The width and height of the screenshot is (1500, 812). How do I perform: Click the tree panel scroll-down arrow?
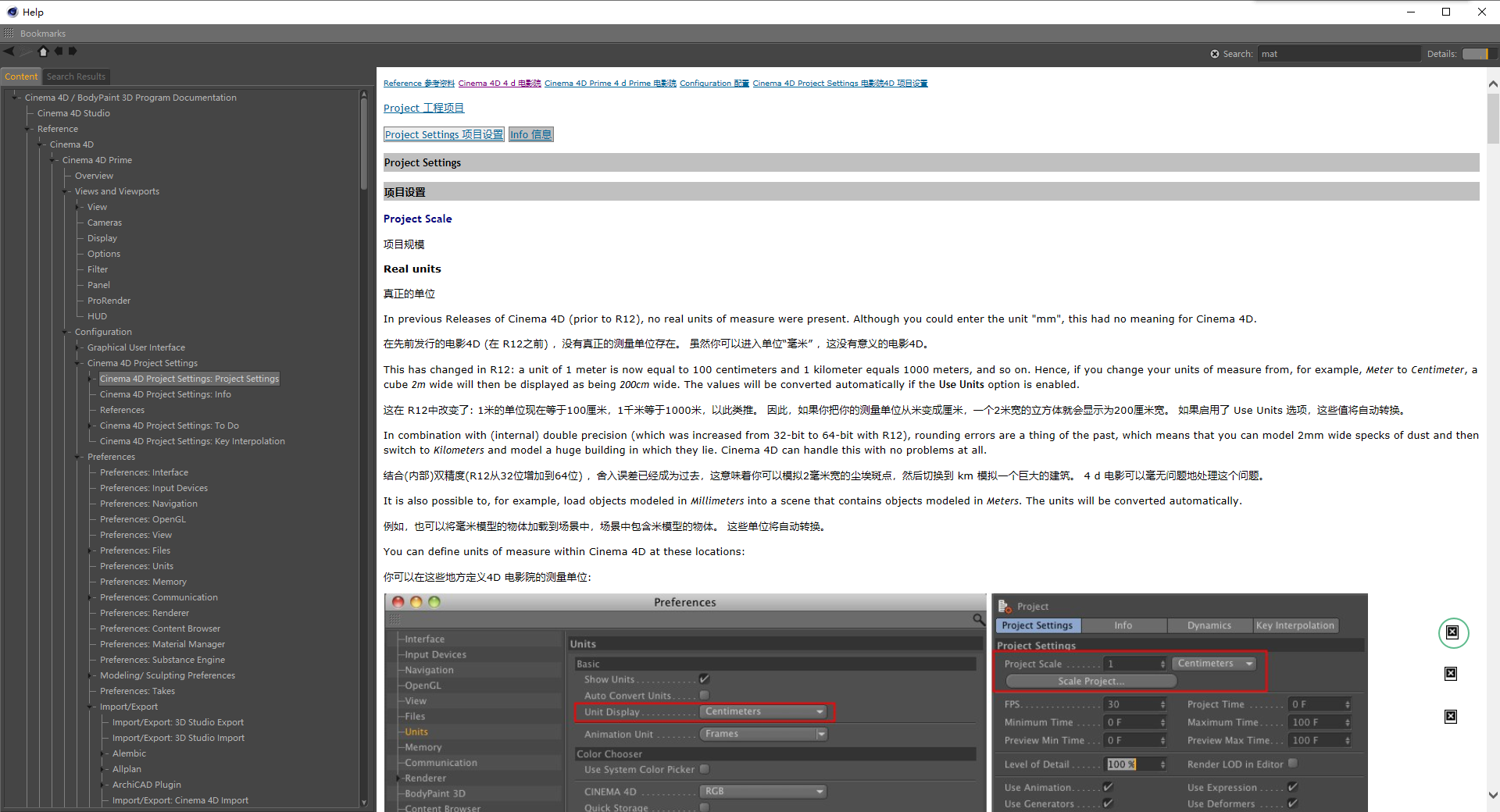[x=364, y=802]
